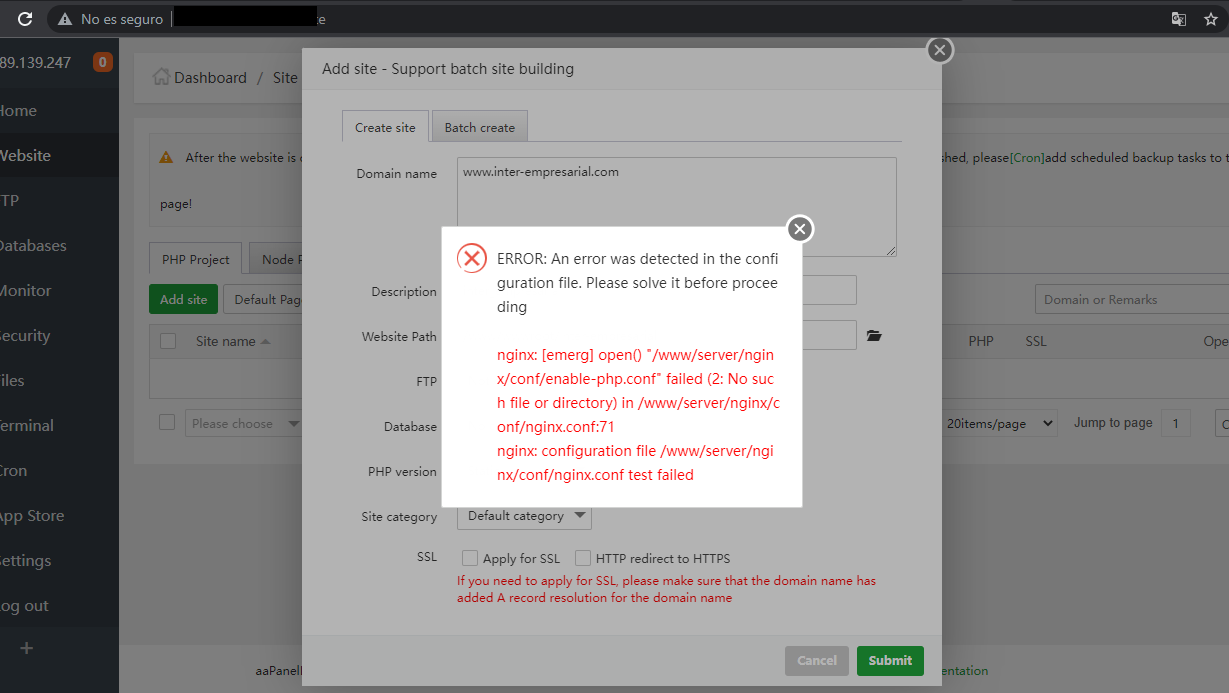Reload the current page in the browser
This screenshot has width=1229, height=693.
click(x=23, y=18)
